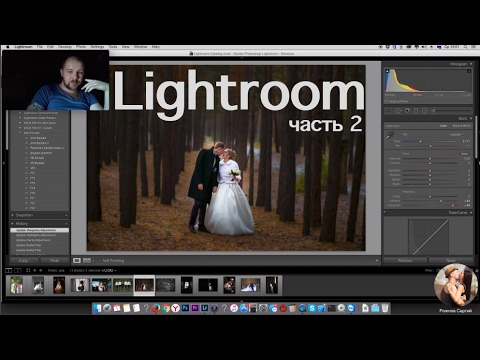This screenshot has height=360, width=480.
Task: Open the Trash in the Dock
Action: pyautogui.click(x=385, y=308)
